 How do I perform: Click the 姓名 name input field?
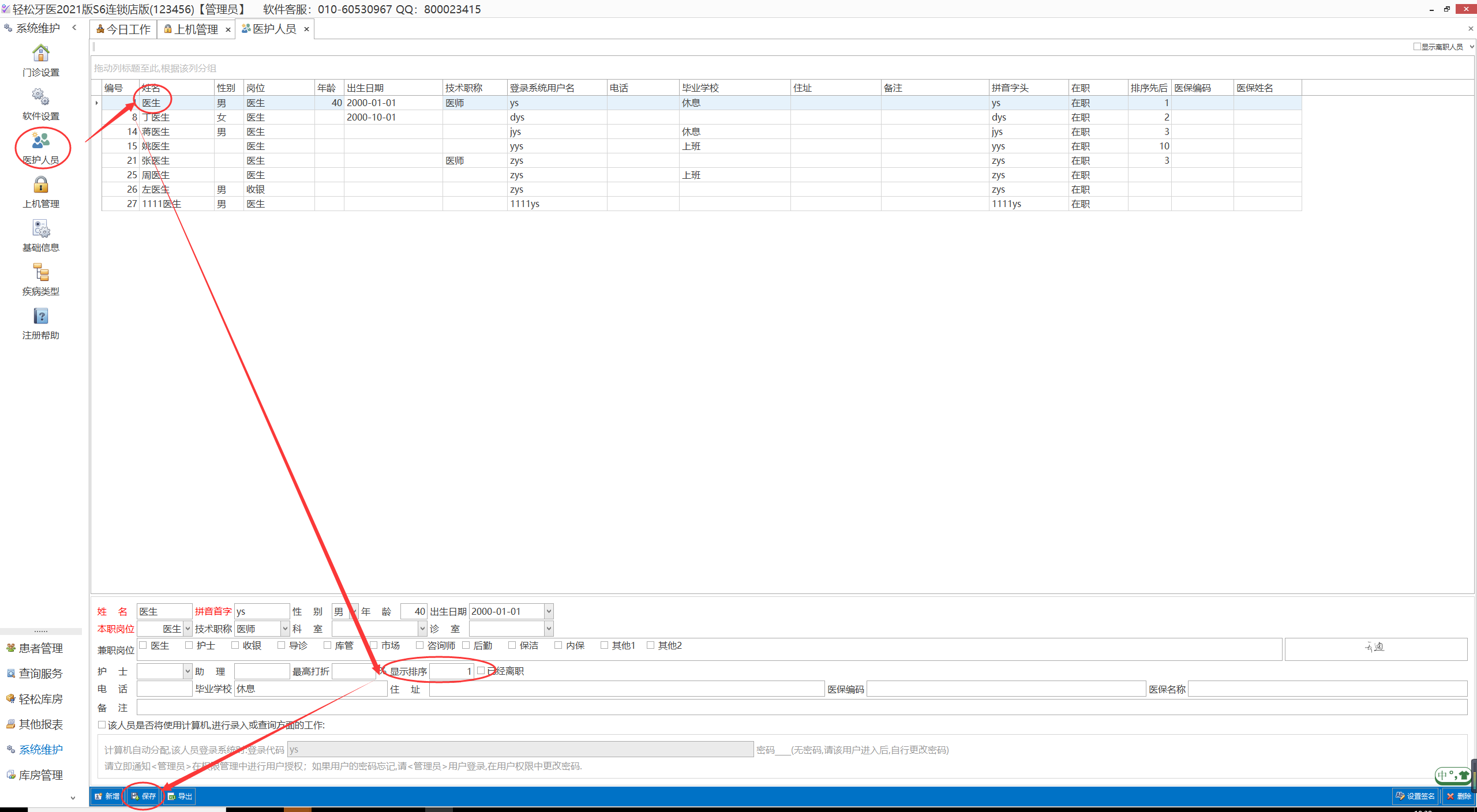click(x=164, y=611)
